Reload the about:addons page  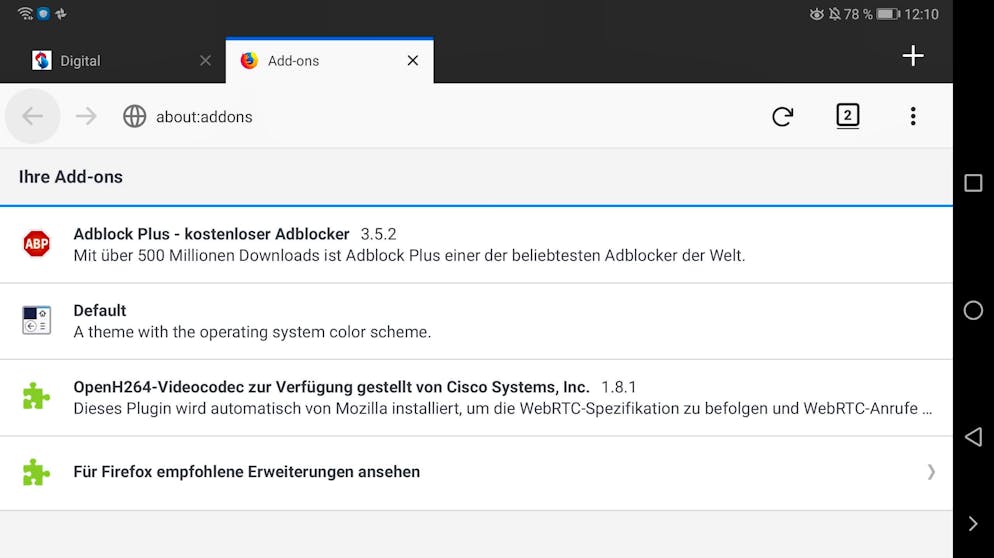(x=782, y=117)
